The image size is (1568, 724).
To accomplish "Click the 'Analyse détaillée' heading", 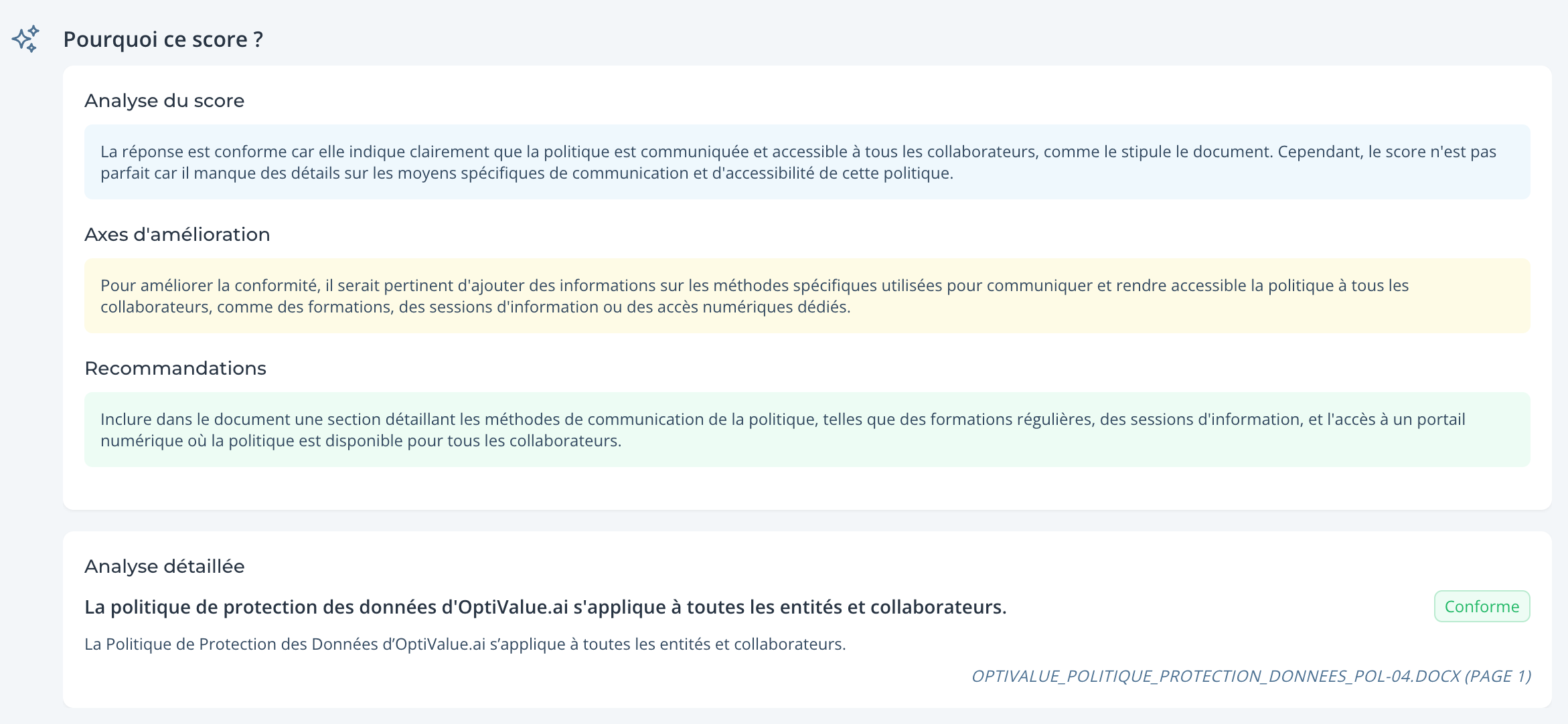I will pos(164,566).
